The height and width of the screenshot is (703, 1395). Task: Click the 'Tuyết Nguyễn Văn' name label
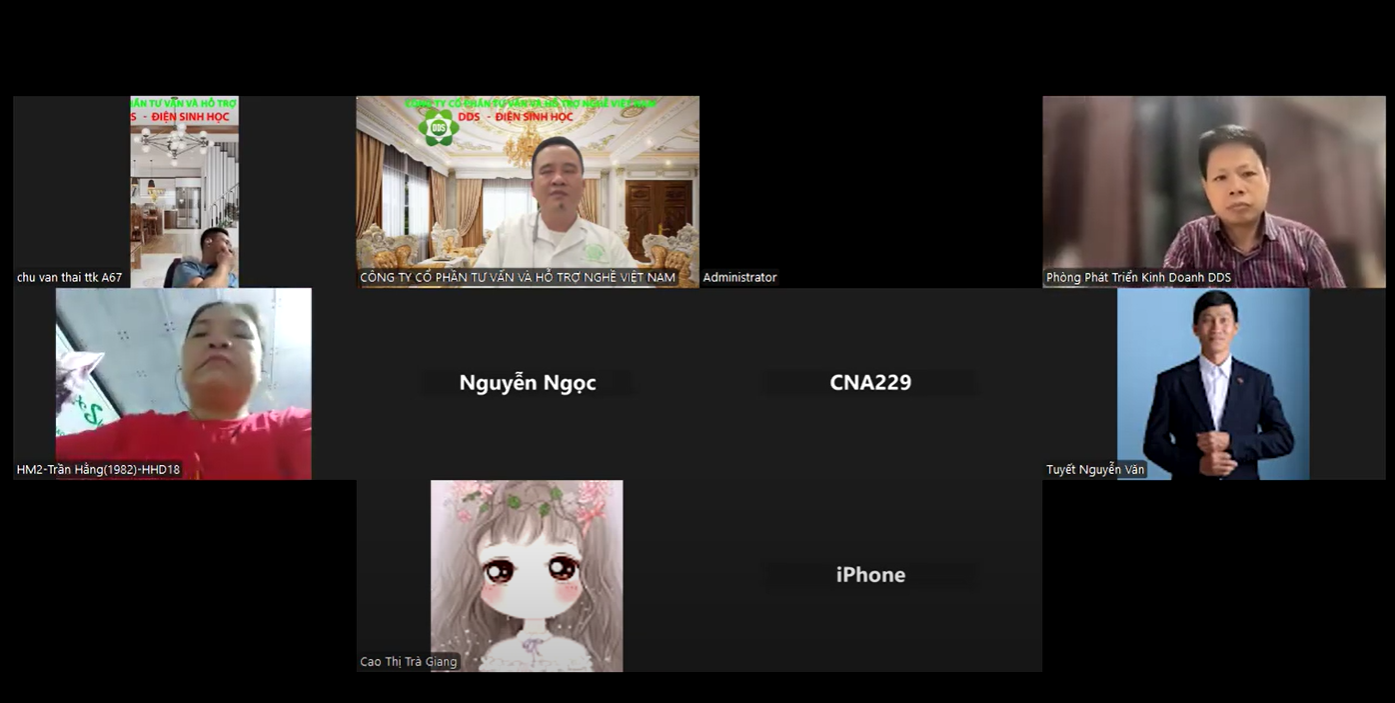point(1095,470)
